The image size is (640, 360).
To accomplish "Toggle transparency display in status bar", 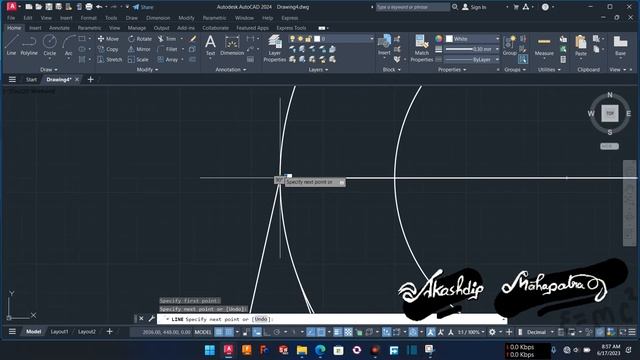I will click(x=348, y=332).
